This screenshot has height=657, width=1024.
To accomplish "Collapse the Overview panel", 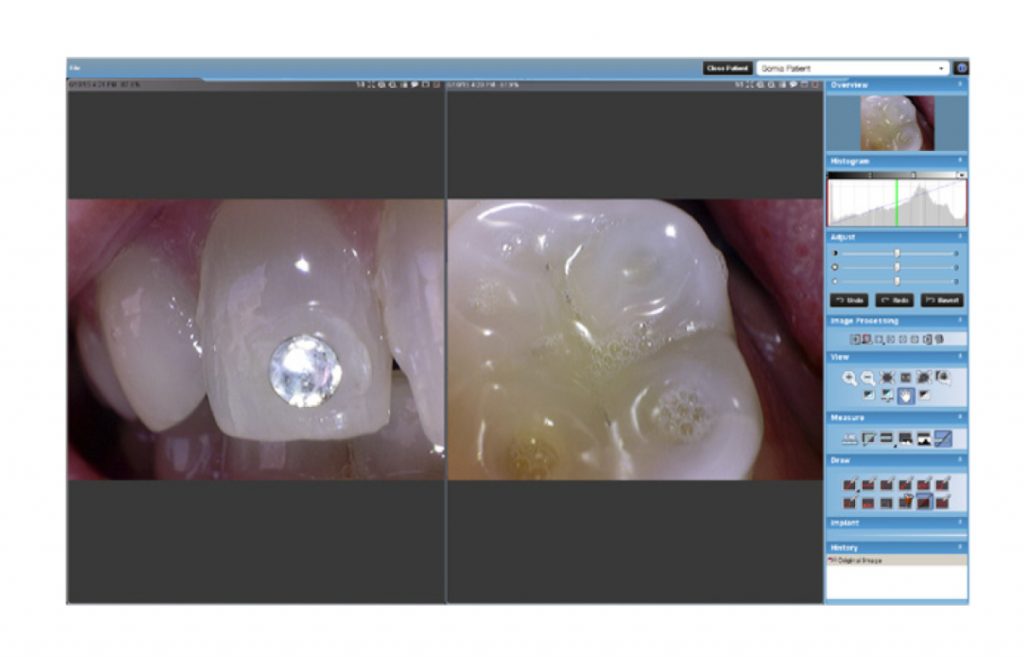I will pos(961,85).
